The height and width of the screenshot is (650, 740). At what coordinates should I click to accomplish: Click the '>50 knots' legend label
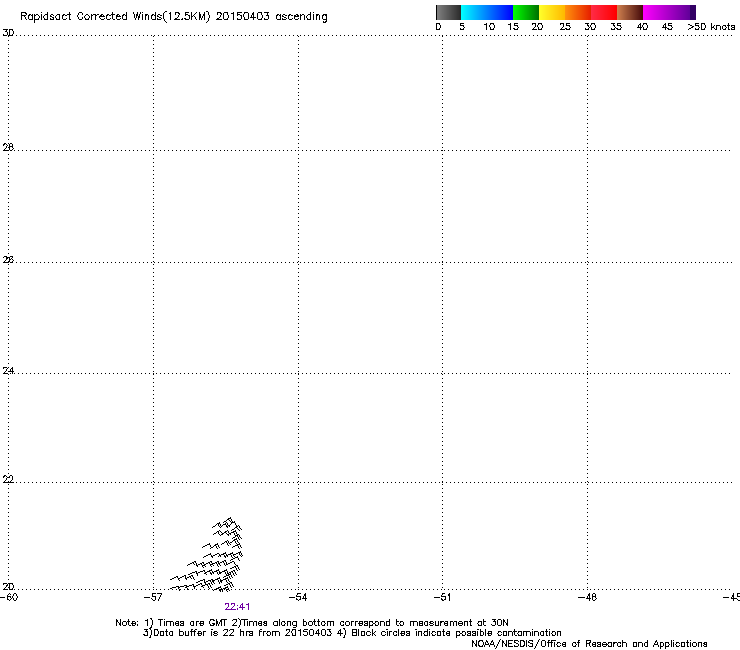click(711, 27)
